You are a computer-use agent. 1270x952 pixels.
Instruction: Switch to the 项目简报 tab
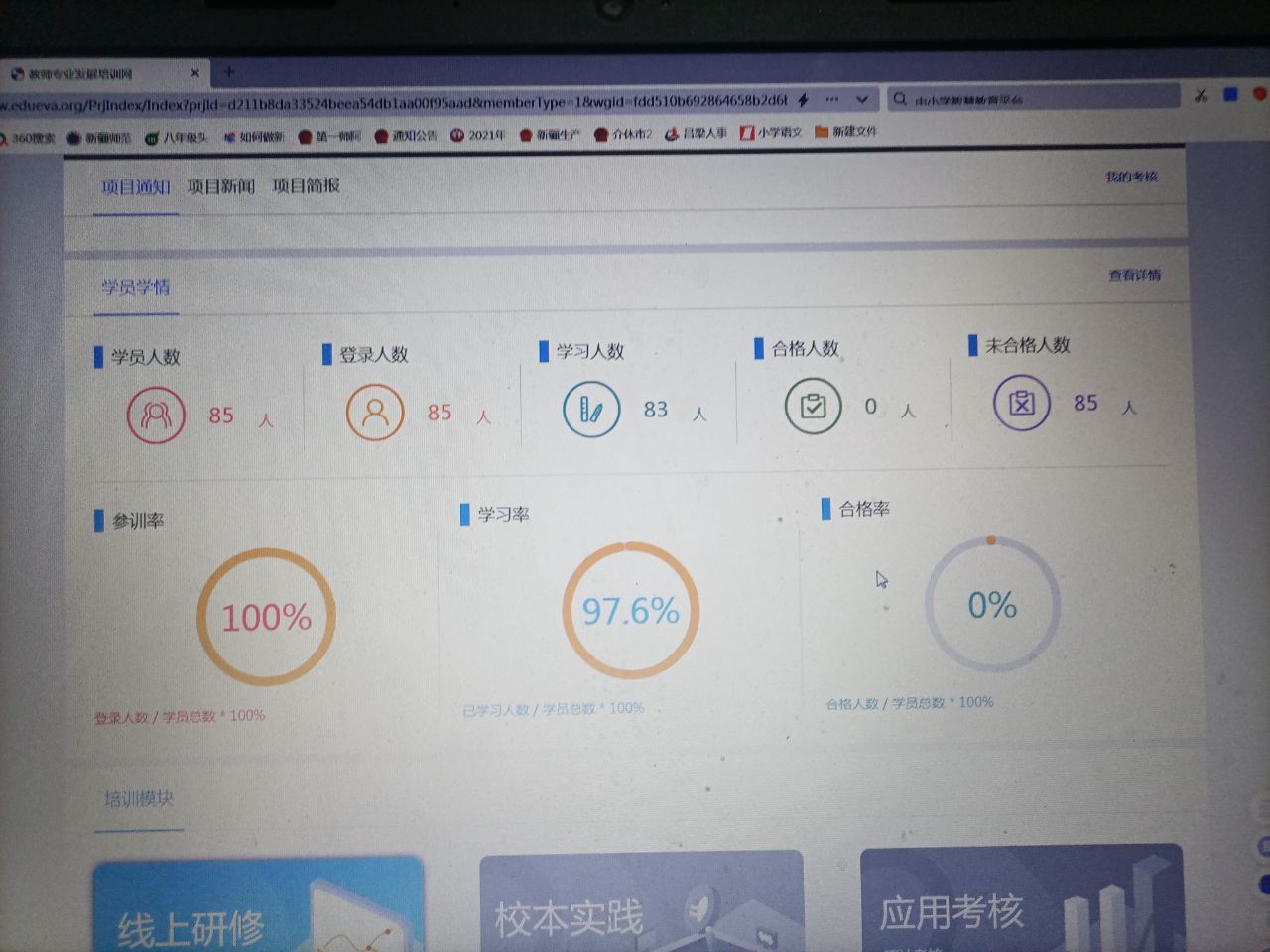pos(307,185)
